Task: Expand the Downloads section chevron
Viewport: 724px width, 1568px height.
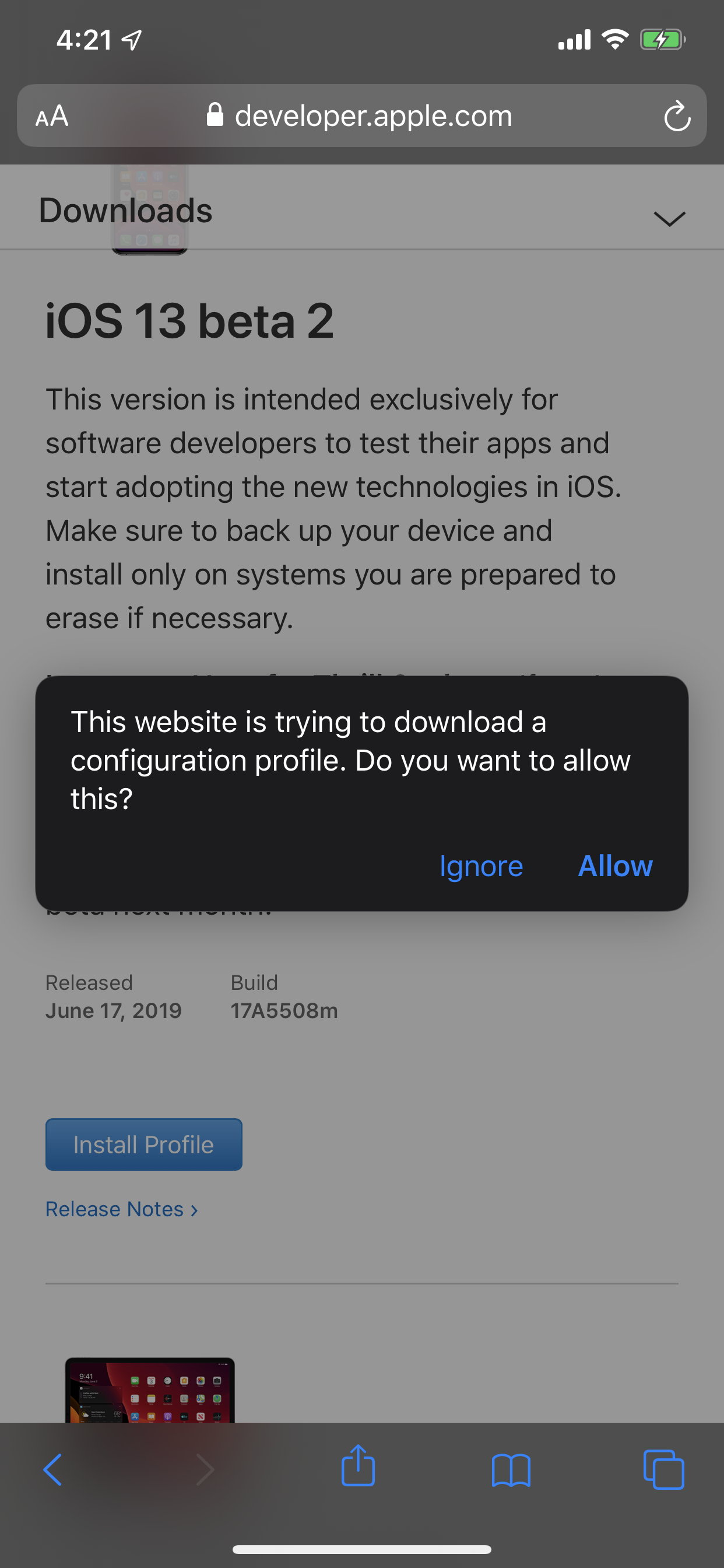Action: point(669,218)
